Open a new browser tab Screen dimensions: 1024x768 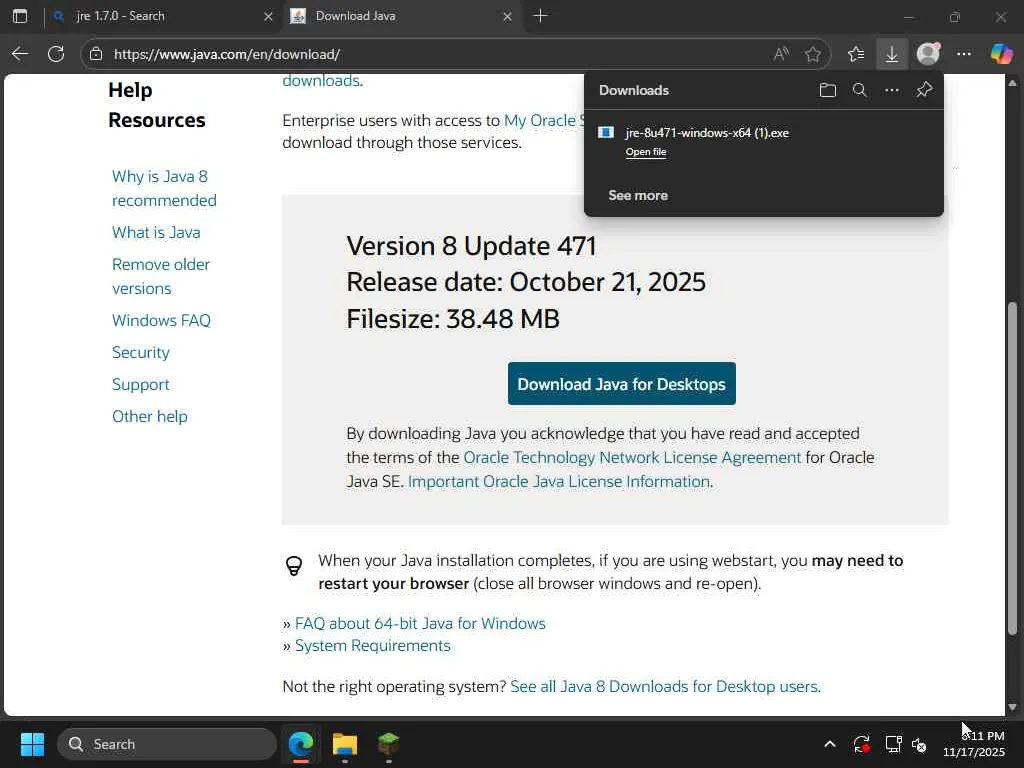541,16
